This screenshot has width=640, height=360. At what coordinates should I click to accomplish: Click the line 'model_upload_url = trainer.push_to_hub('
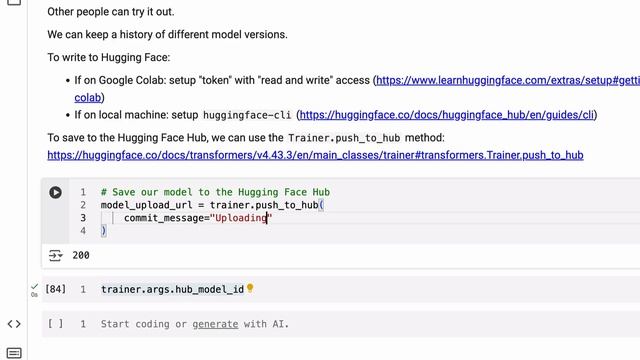point(212,205)
